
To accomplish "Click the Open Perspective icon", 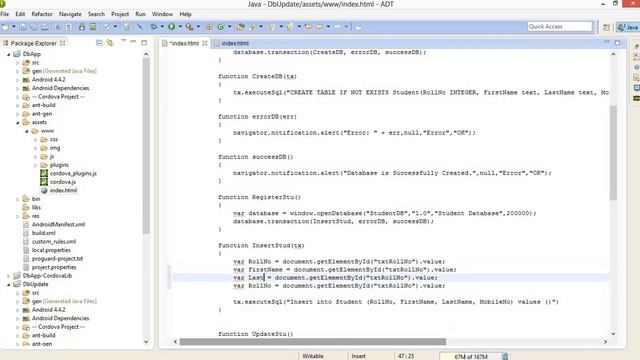I will [x=606, y=27].
